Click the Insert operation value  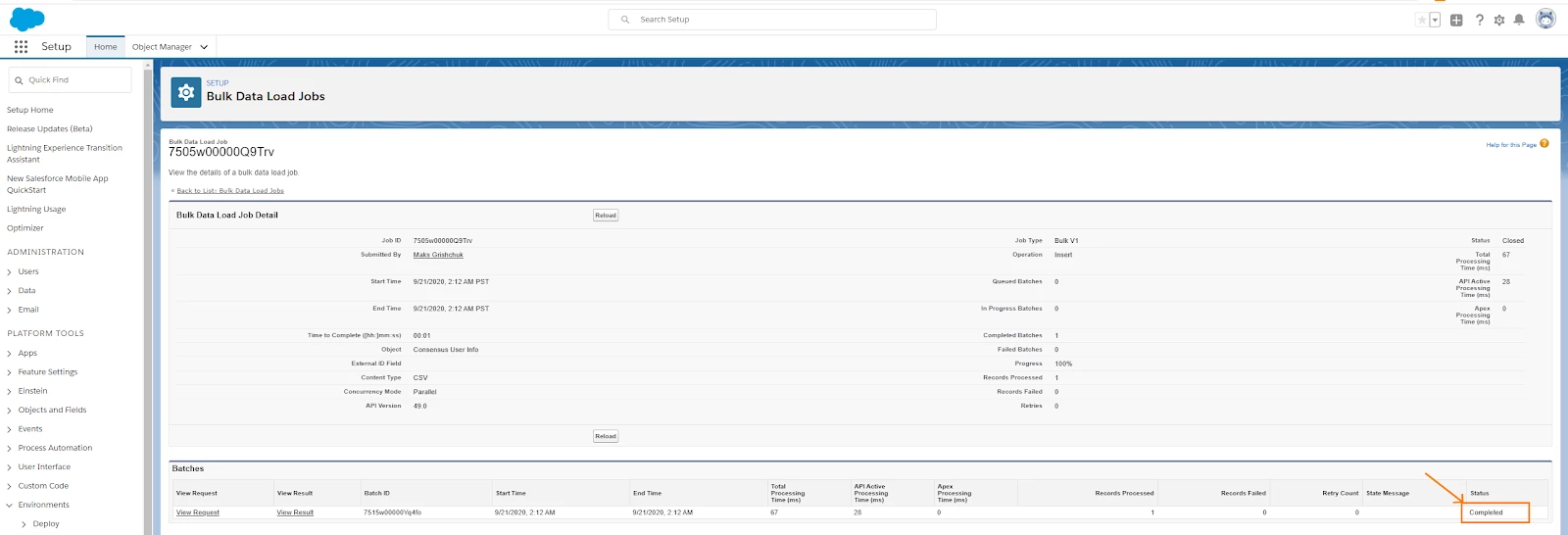(1063, 255)
